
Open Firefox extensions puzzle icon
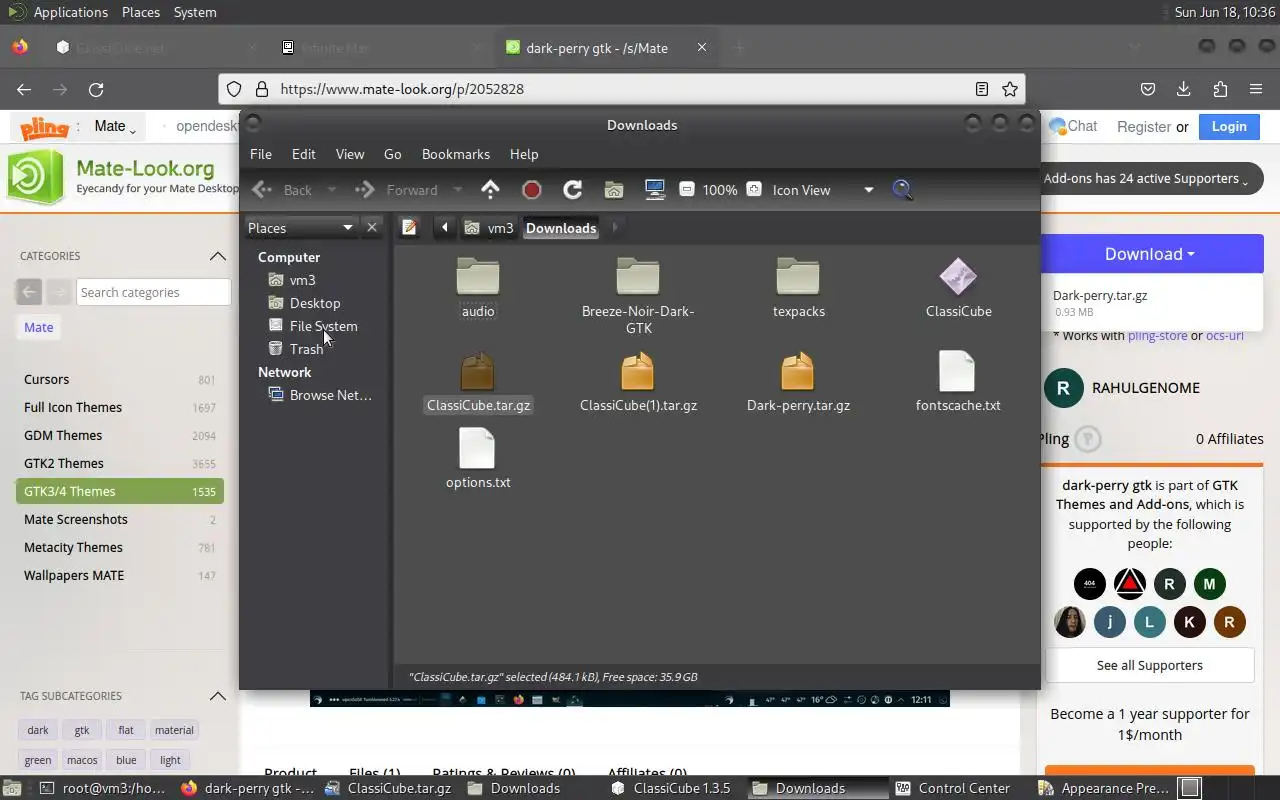[1220, 89]
